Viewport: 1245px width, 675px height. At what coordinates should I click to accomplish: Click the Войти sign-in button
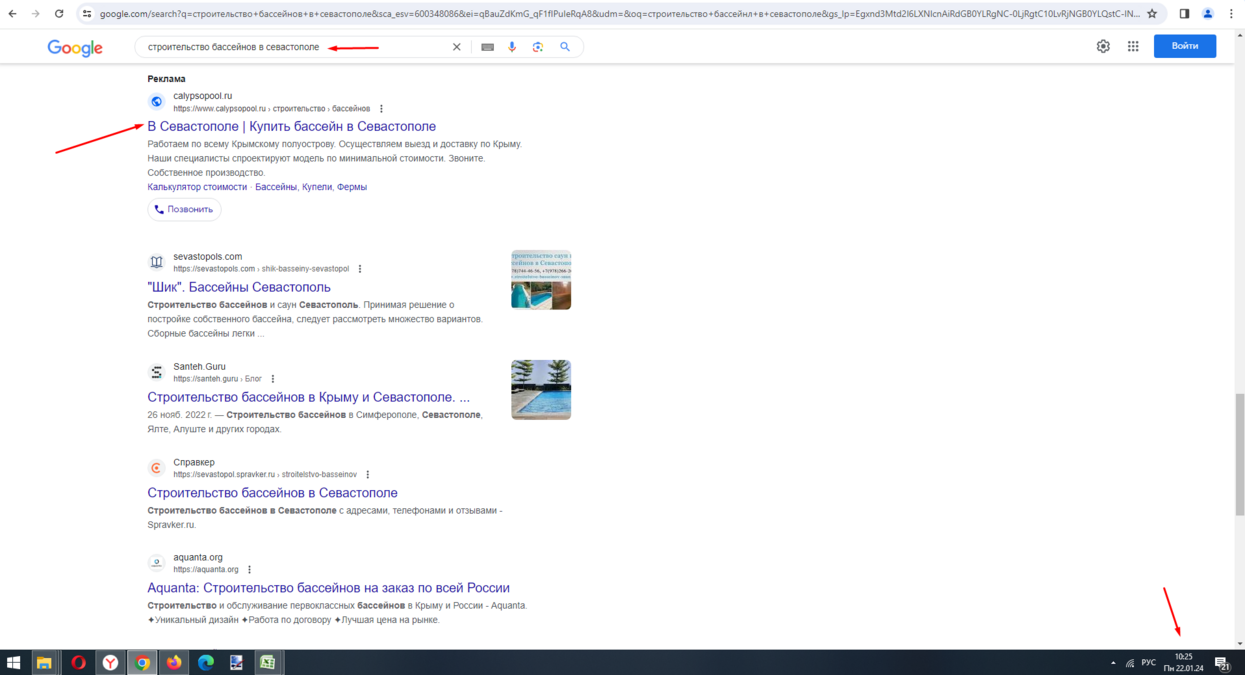[1185, 46]
